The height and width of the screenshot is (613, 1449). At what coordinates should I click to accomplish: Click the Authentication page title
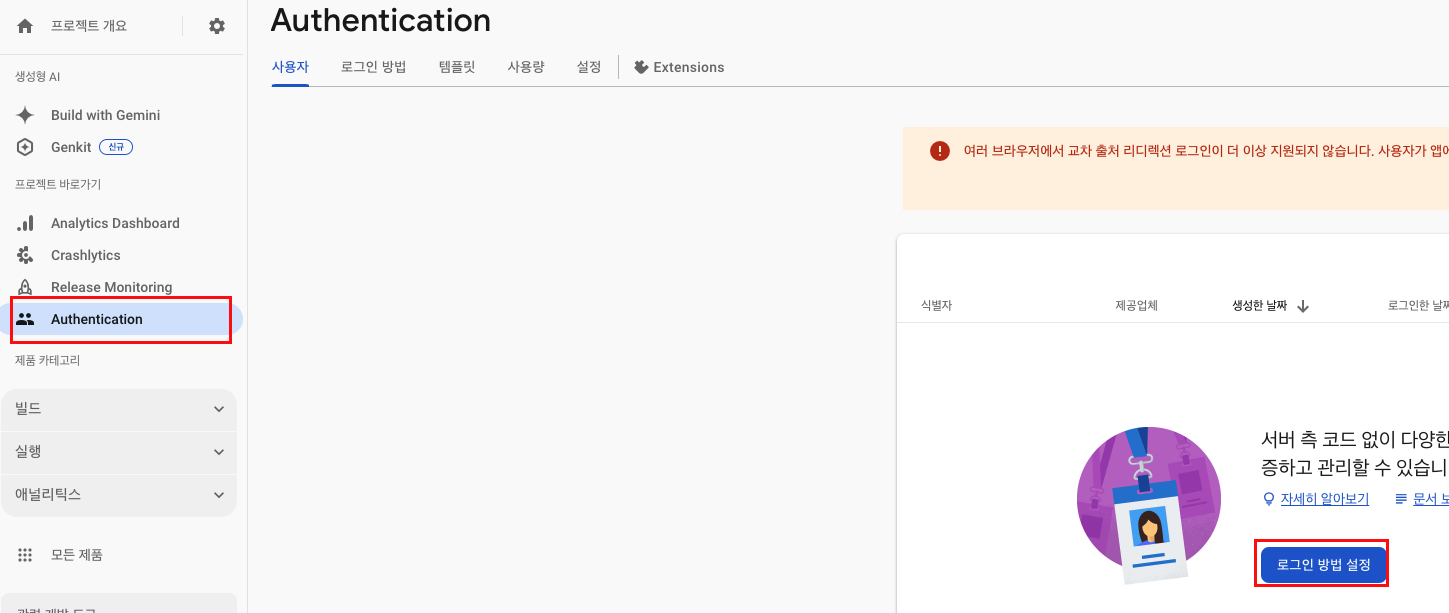(381, 19)
